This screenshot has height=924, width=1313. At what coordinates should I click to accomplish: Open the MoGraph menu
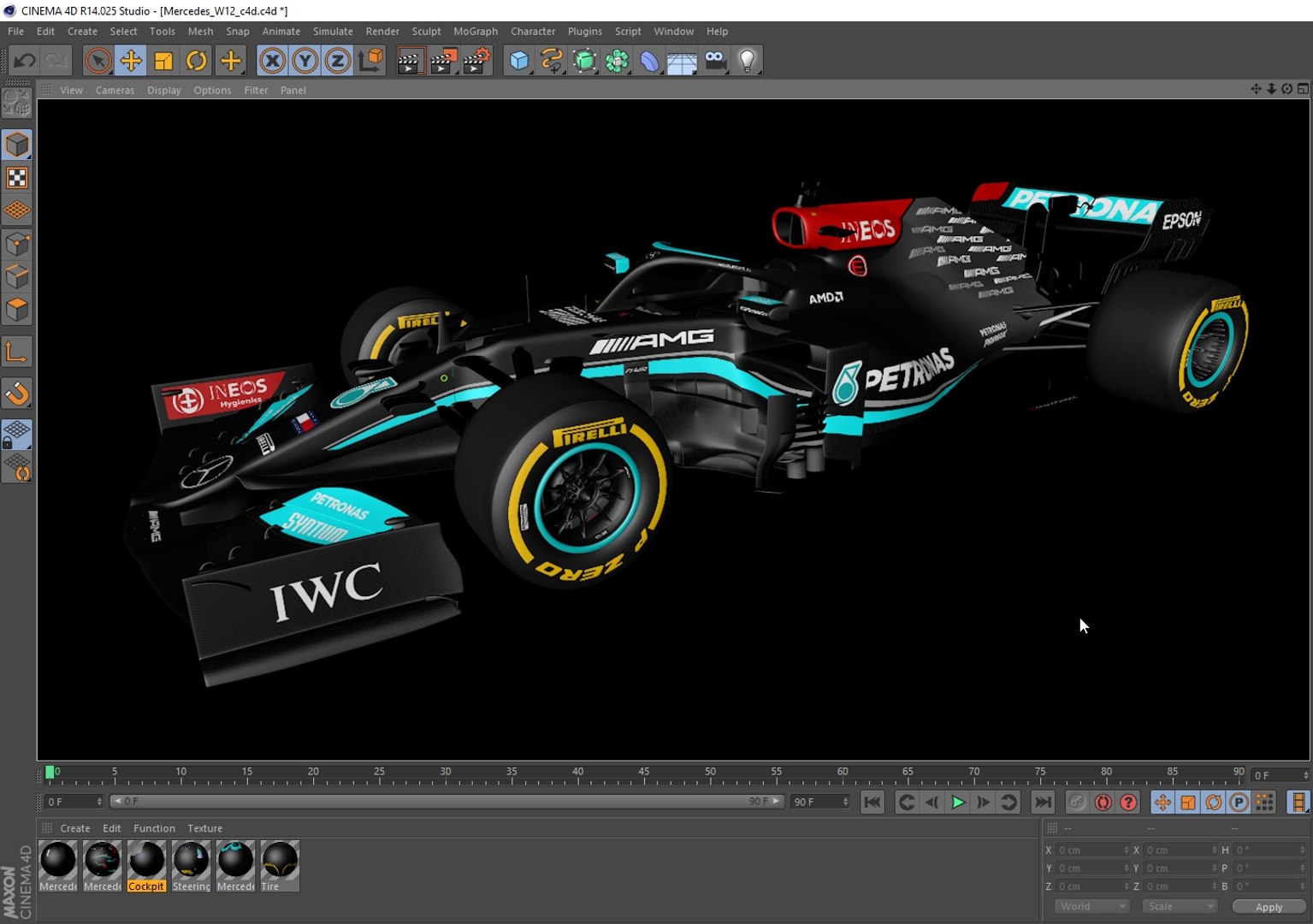(476, 31)
